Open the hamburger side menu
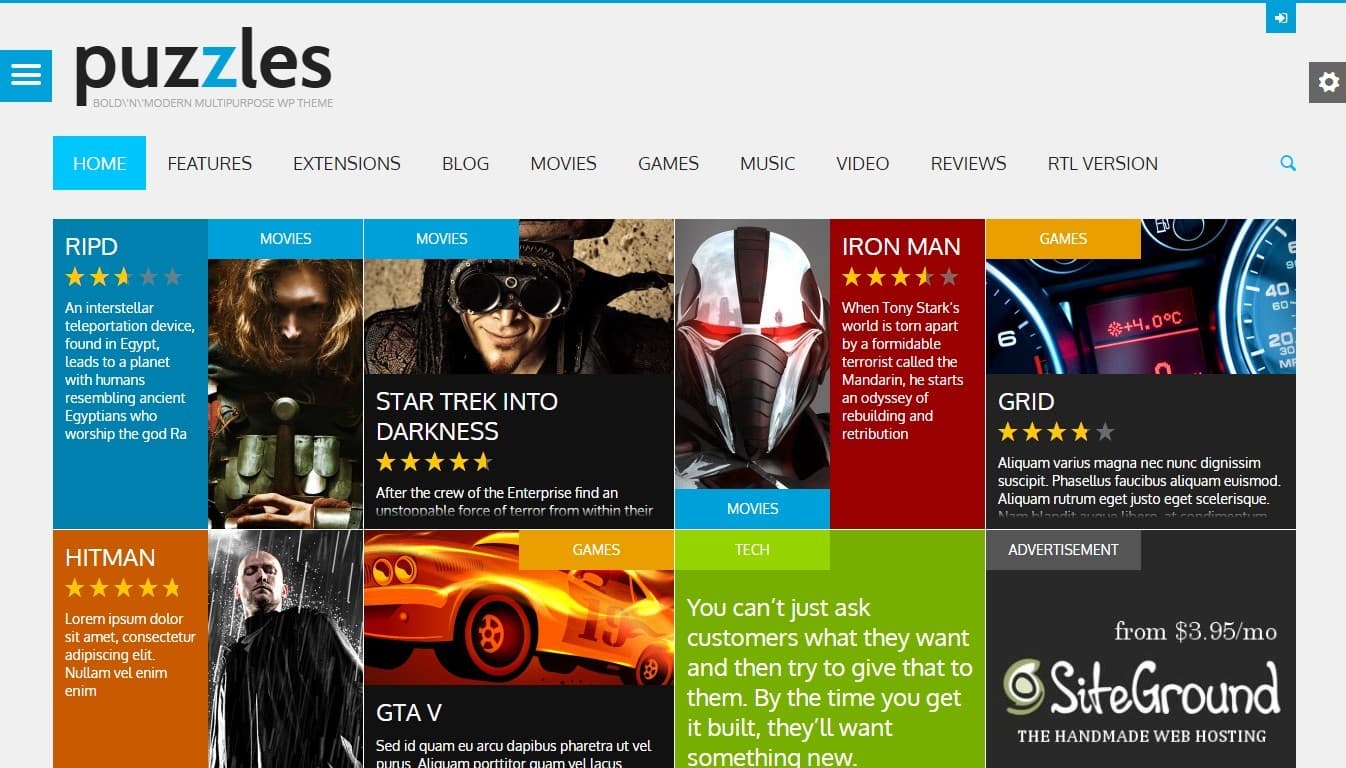Viewport: 1346px width, 768px height. click(x=25, y=75)
